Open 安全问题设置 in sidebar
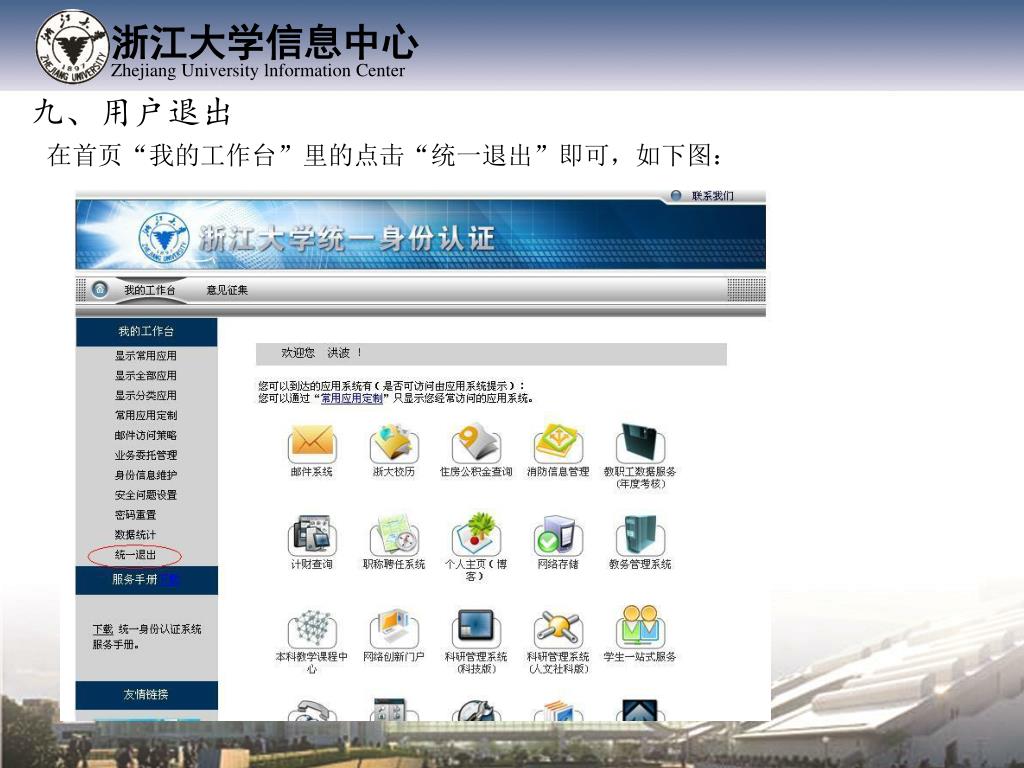This screenshot has width=1024, height=768. click(x=146, y=495)
